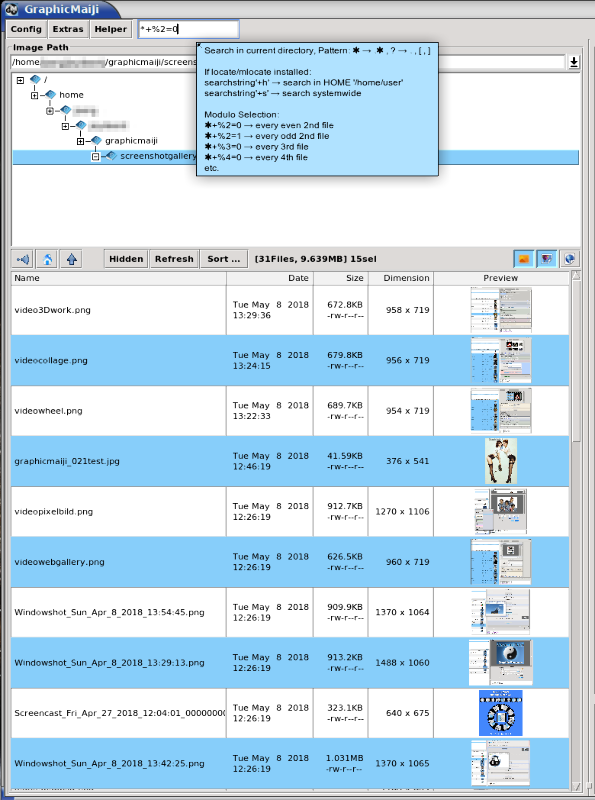Click the download arrow beside path field
This screenshot has width=595, height=800.
(574, 62)
